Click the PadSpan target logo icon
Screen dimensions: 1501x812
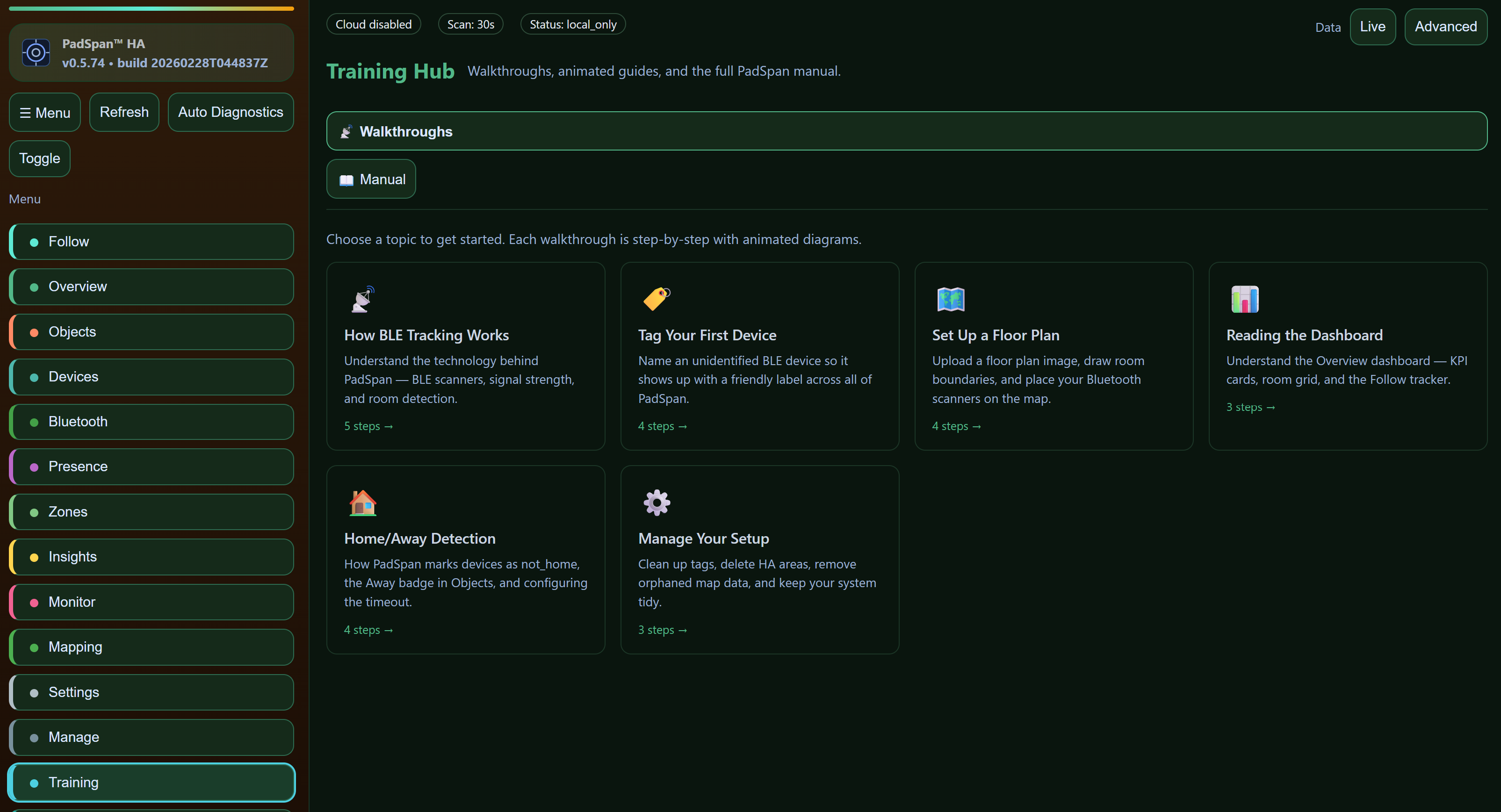click(36, 53)
